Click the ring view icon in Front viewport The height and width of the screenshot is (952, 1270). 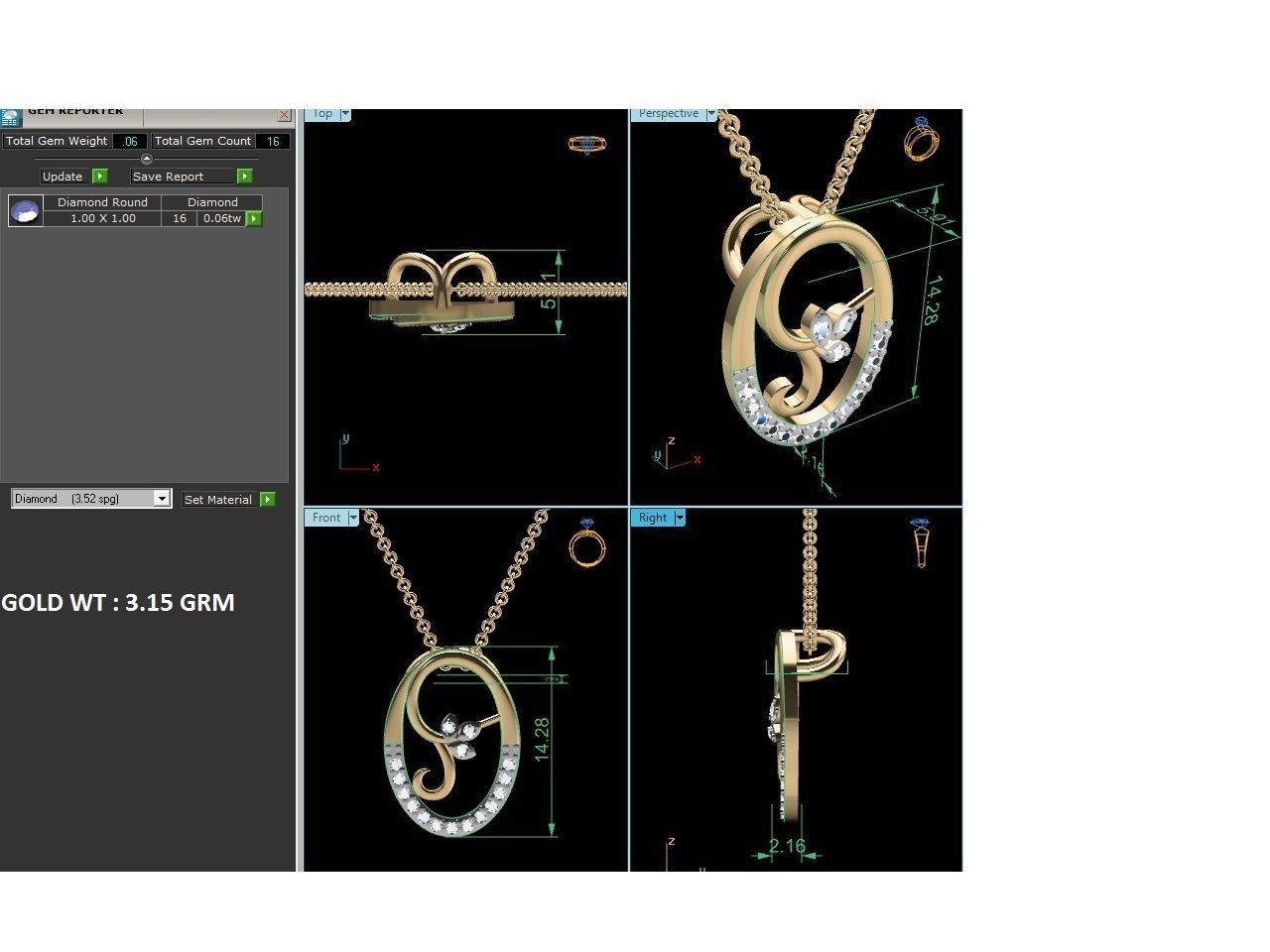point(585,541)
